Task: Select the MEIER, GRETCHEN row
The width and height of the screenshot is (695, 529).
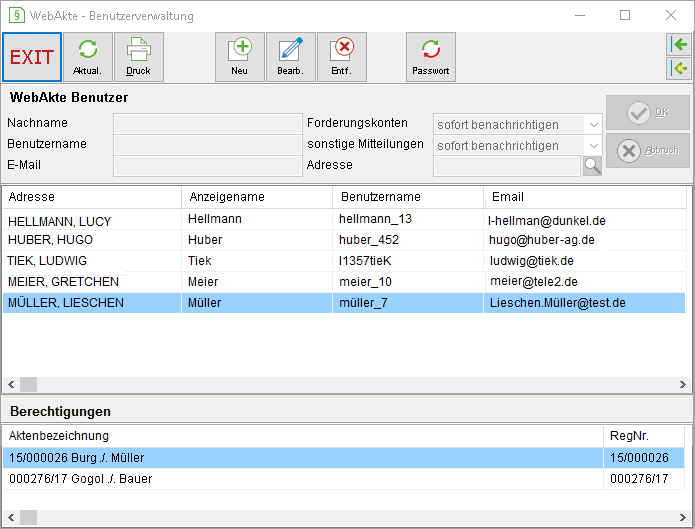Action: [x=344, y=282]
